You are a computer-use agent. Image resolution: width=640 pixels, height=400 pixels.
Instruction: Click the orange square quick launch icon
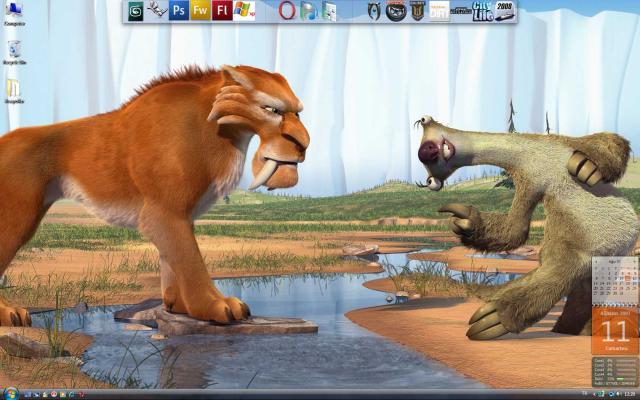click(x=62, y=395)
